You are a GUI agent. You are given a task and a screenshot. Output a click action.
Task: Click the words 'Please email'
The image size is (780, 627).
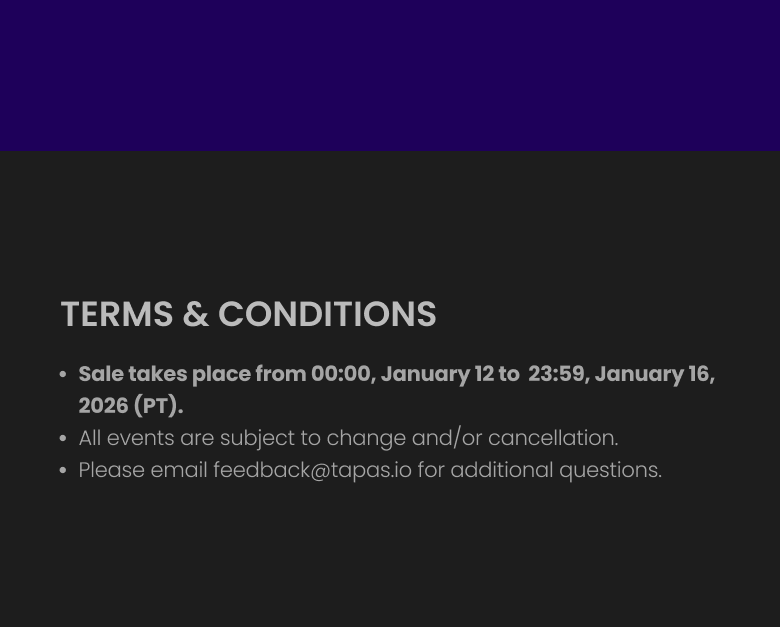pyautogui.click(x=143, y=470)
